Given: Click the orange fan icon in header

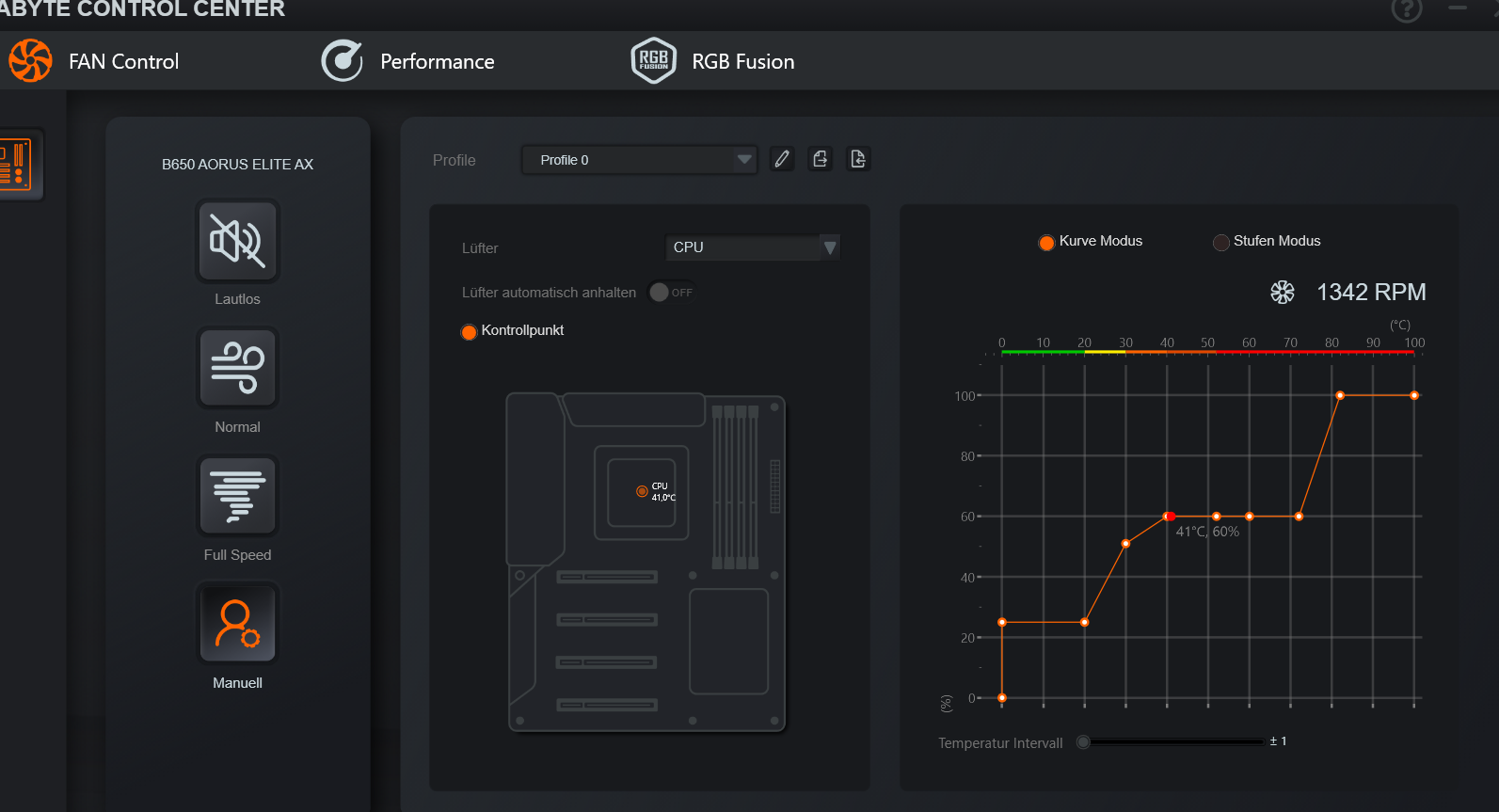Looking at the screenshot, I should [x=31, y=61].
